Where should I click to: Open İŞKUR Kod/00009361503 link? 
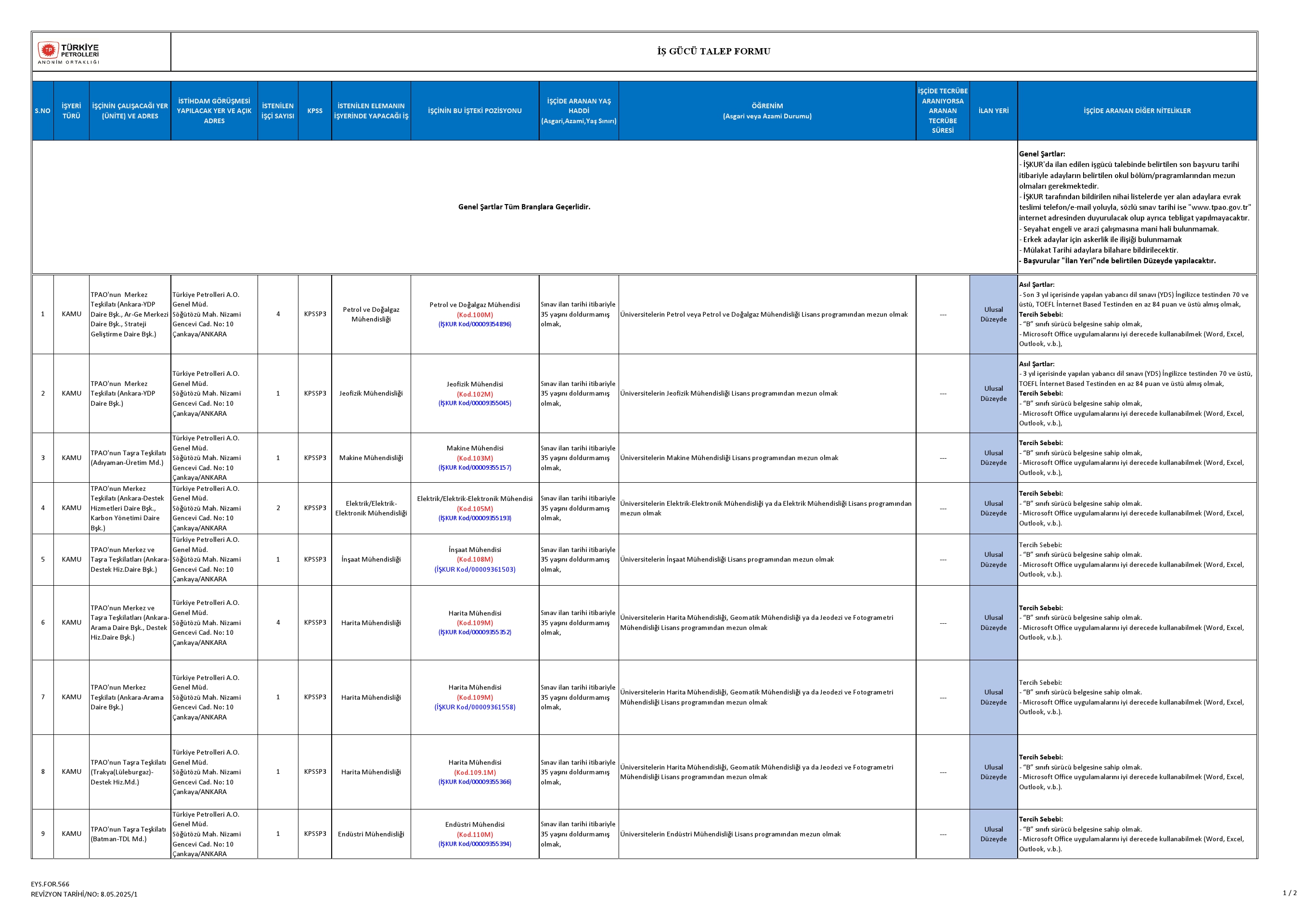(x=475, y=569)
